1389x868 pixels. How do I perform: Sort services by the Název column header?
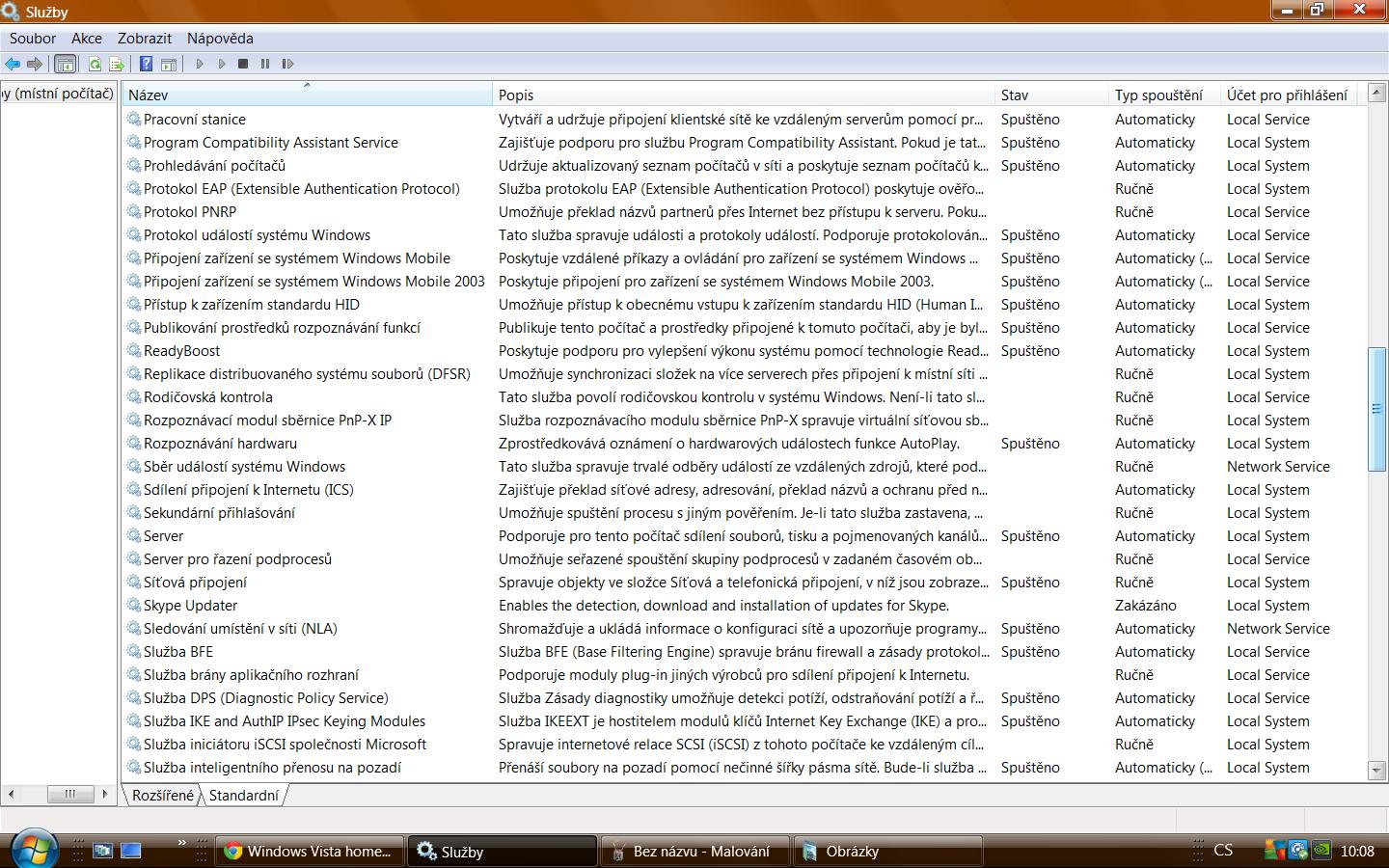click(x=307, y=95)
